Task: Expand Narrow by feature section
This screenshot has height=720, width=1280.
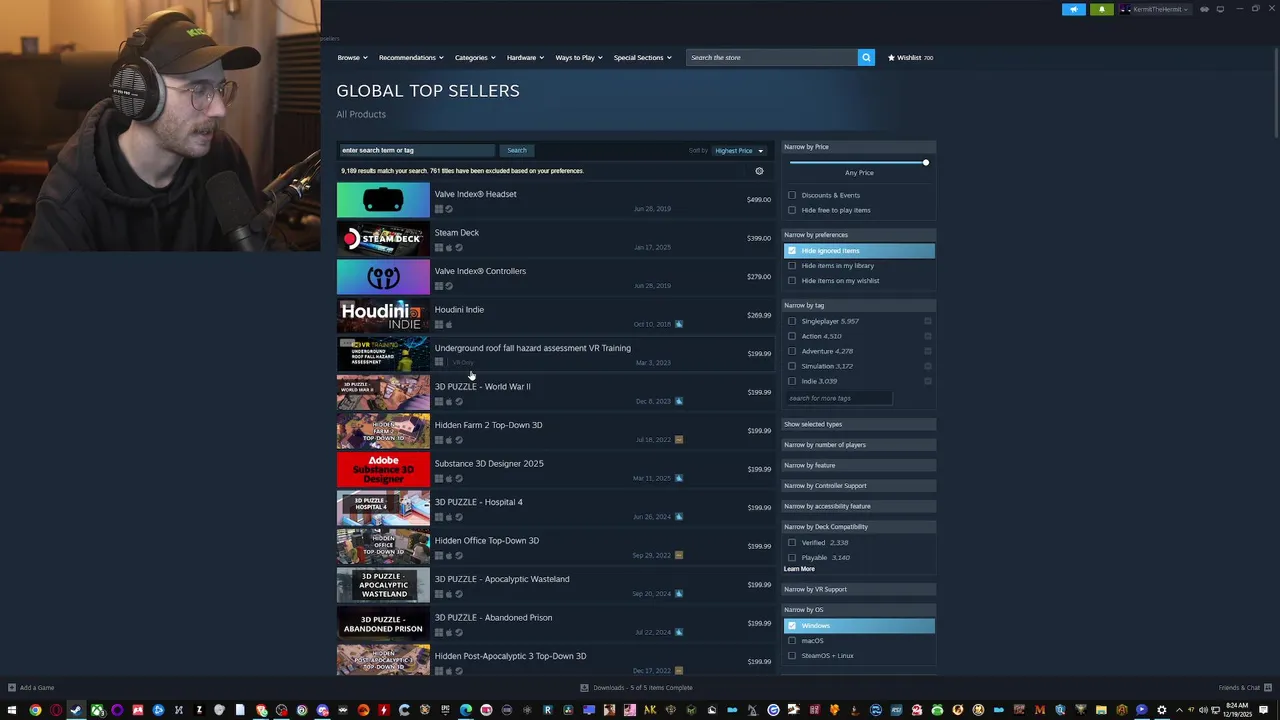Action: click(859, 465)
